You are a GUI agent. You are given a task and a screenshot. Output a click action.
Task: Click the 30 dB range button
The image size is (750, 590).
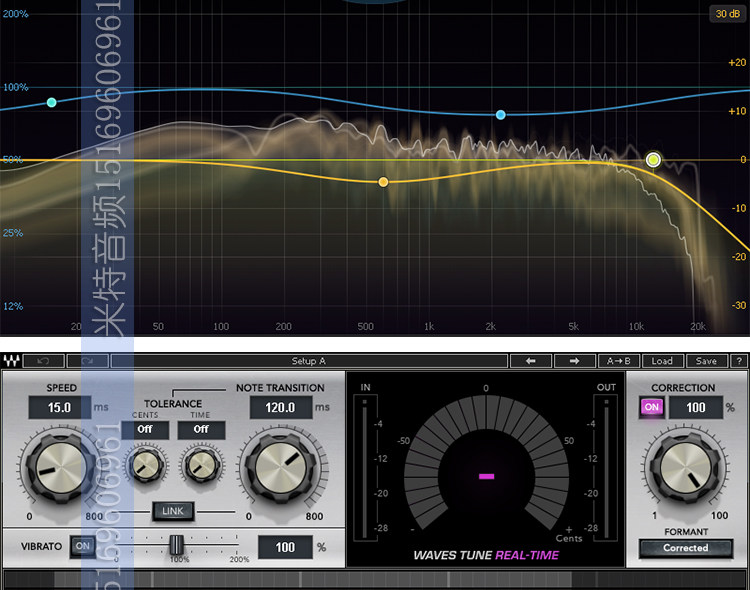pos(728,14)
